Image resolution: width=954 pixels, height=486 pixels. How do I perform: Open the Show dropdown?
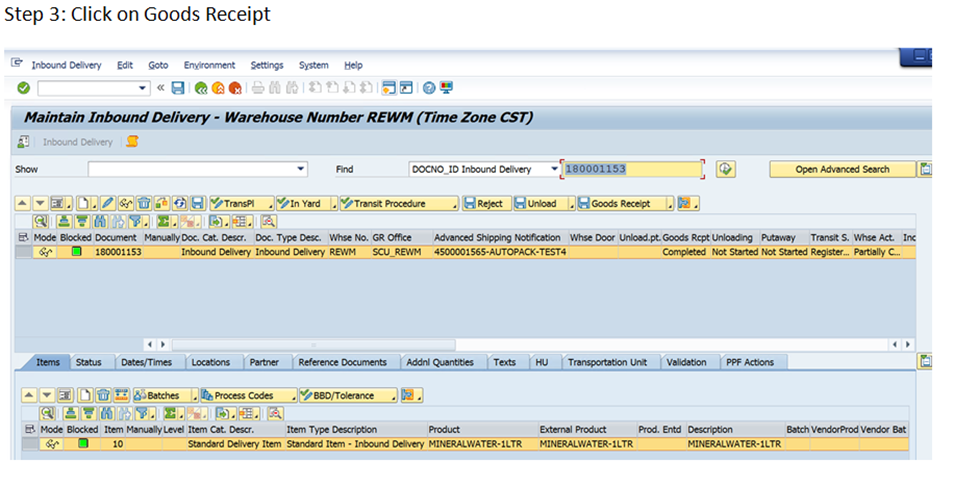[x=301, y=169]
